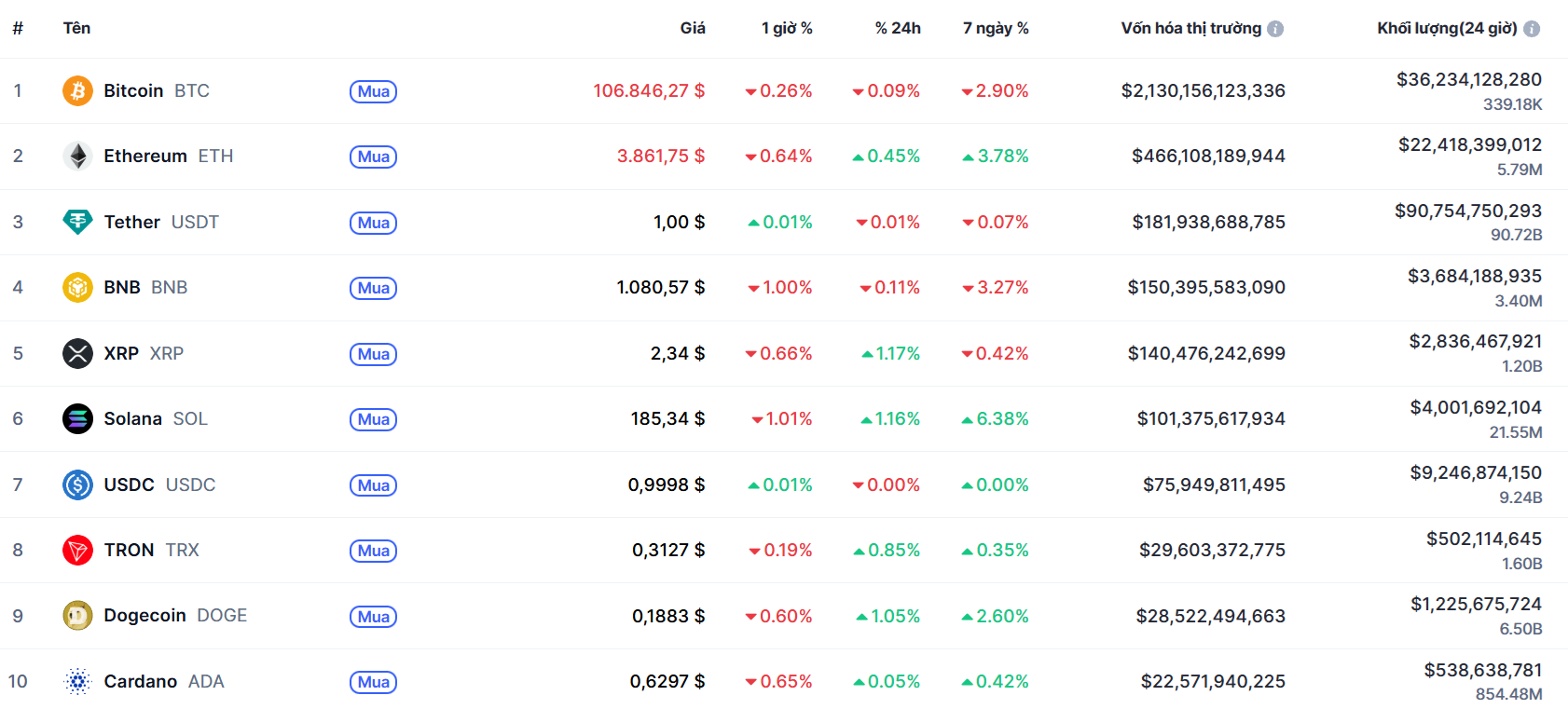This screenshot has width=1568, height=709.
Task: Click Dogecoin volume 6.50B value
Action: click(1520, 629)
